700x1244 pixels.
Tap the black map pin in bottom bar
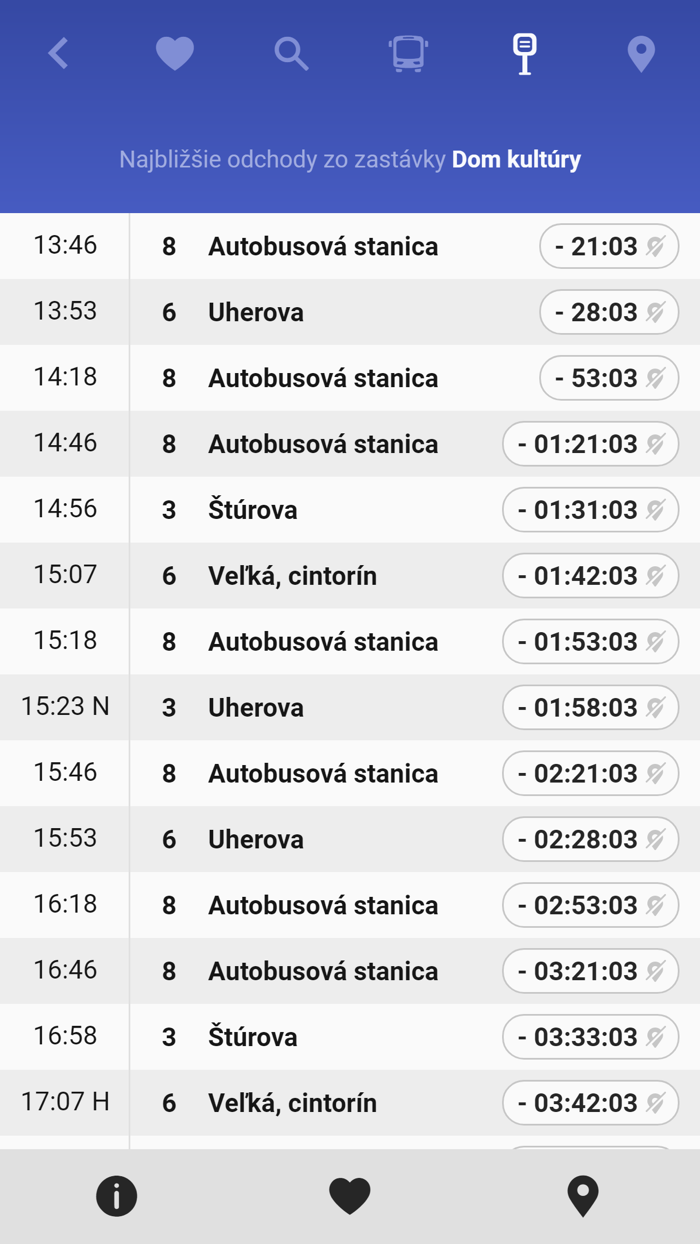pos(583,1196)
